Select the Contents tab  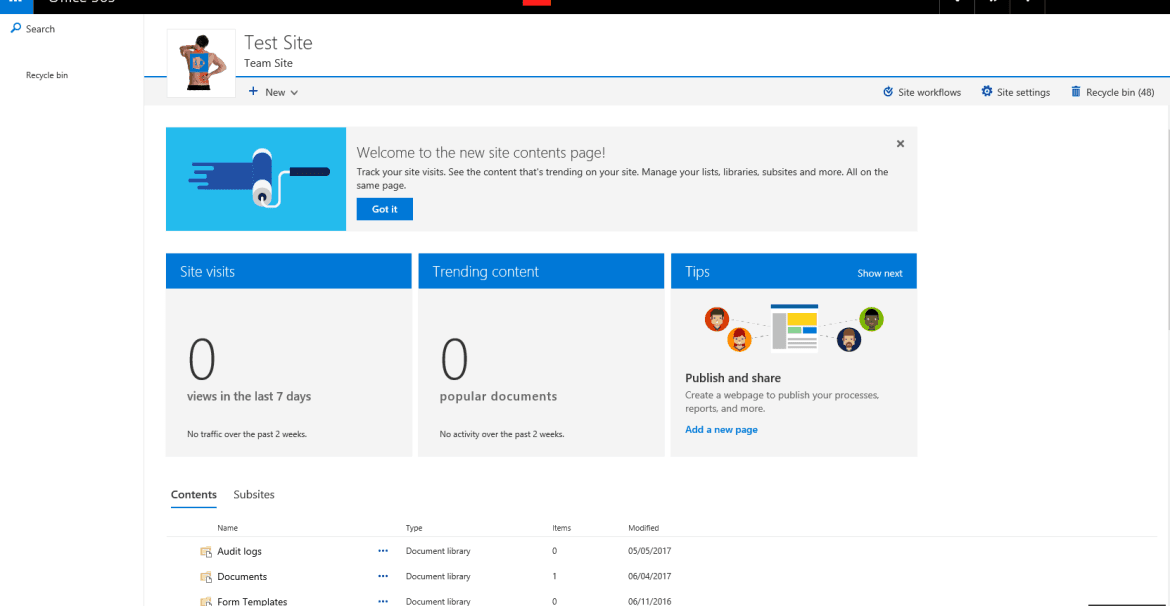click(x=193, y=494)
